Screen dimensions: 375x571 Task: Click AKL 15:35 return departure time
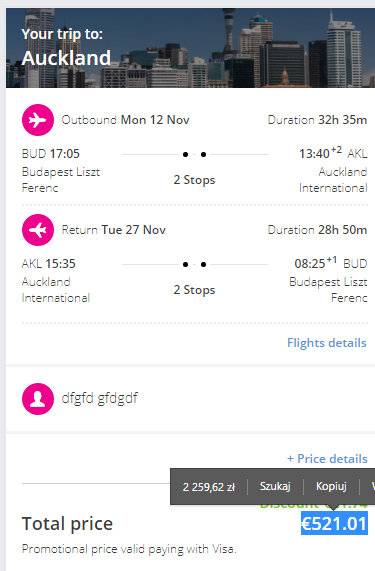(x=48, y=264)
